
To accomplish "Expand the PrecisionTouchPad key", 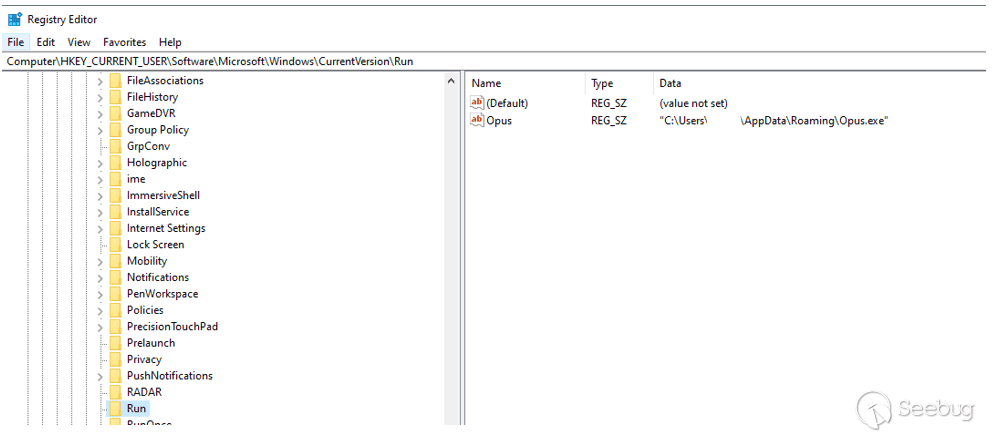I will [100, 327].
